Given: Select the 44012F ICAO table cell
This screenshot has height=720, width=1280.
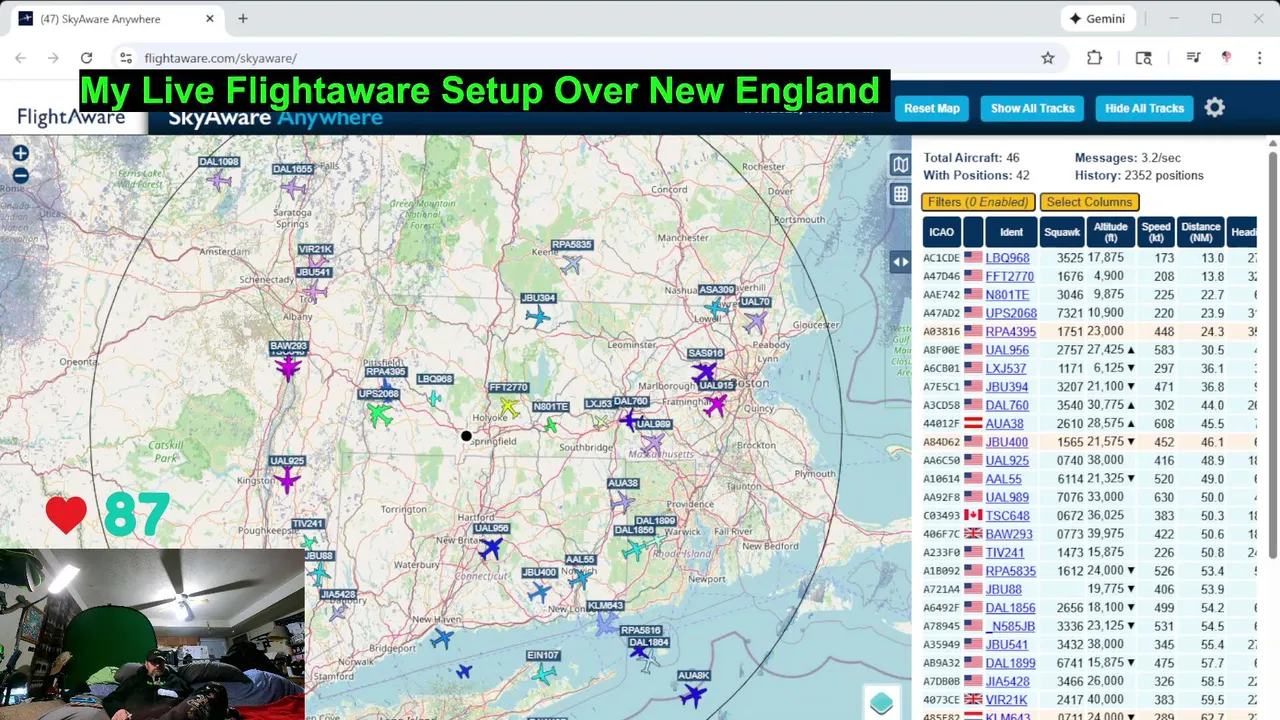Looking at the screenshot, I should pos(941,424).
